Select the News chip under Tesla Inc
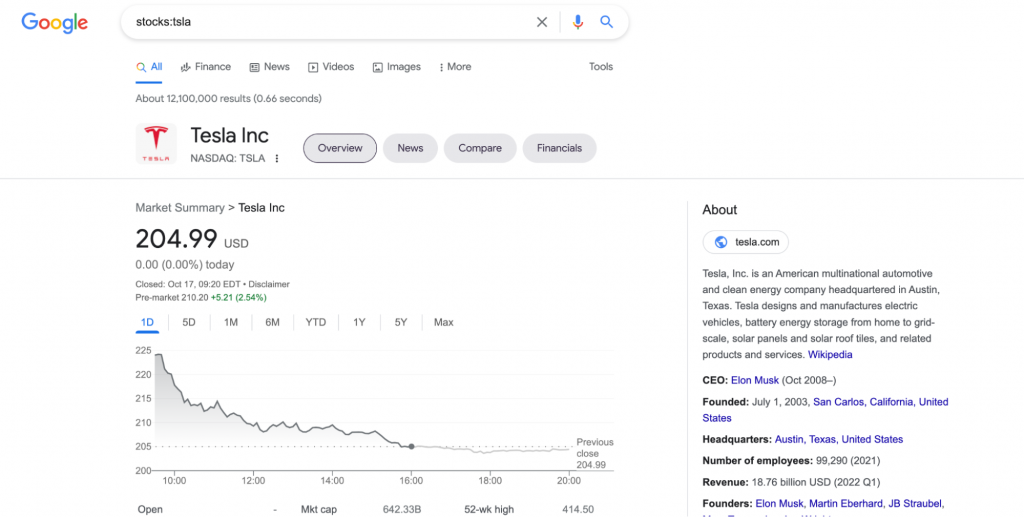Image resolution: width=1024 pixels, height=517 pixels. 410,148
